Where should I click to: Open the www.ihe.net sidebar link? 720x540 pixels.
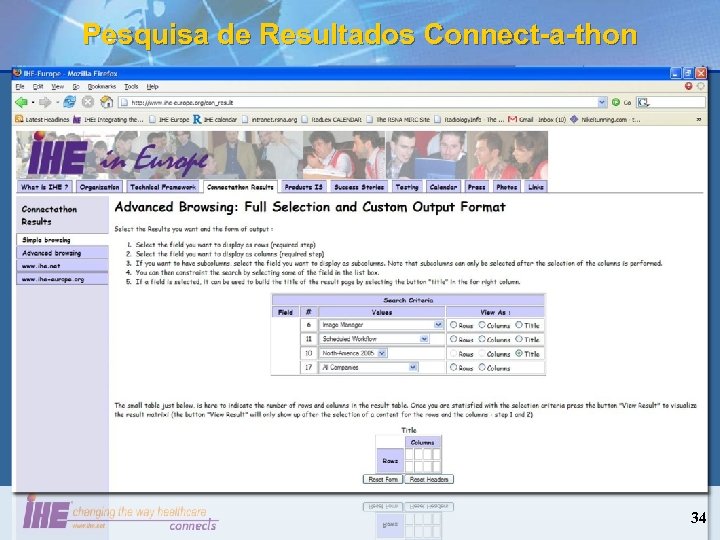click(62, 266)
